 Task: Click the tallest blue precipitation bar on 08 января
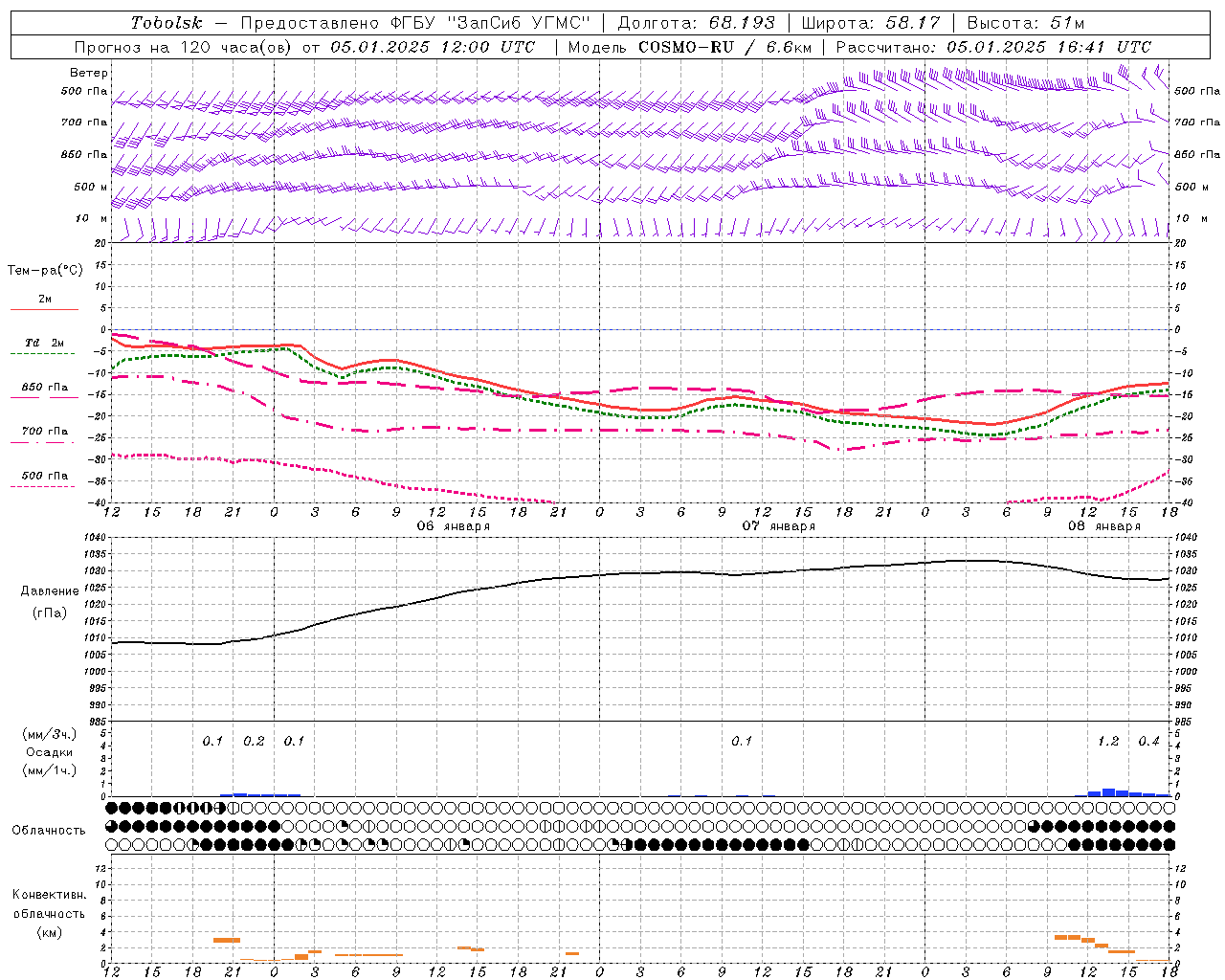[x=1108, y=792]
